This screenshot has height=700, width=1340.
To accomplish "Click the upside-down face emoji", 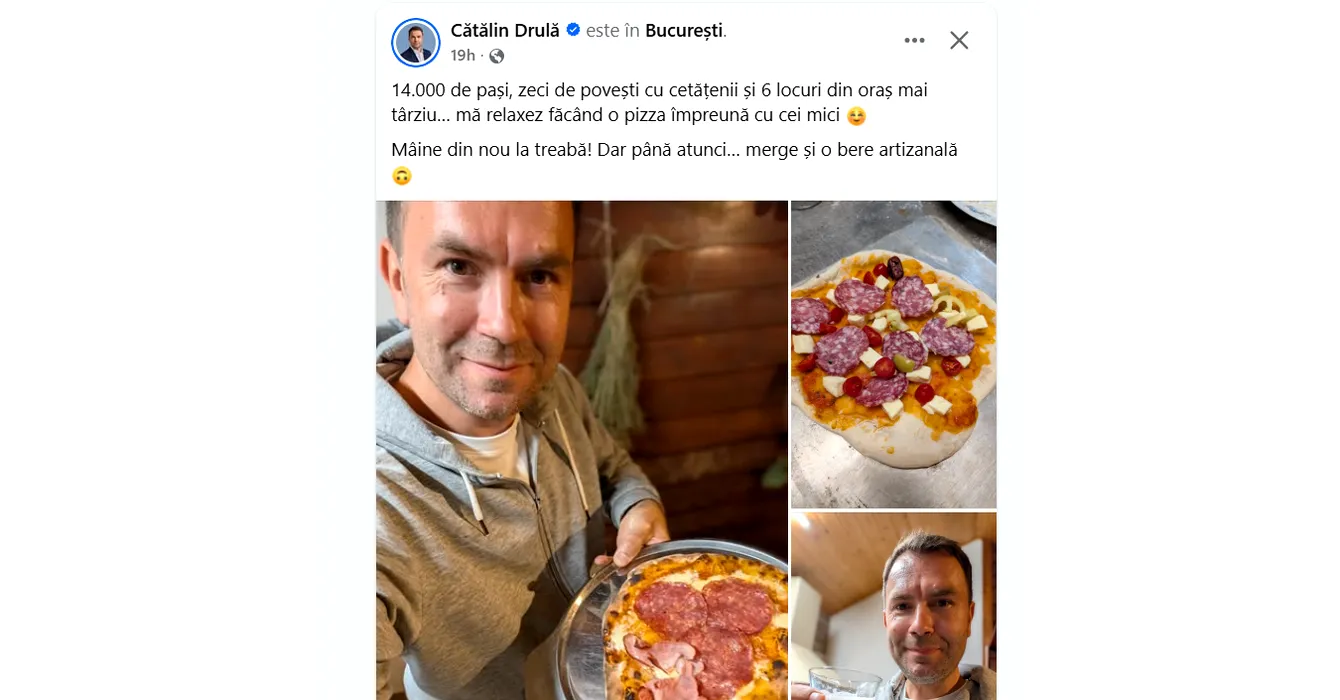I will [401, 177].
